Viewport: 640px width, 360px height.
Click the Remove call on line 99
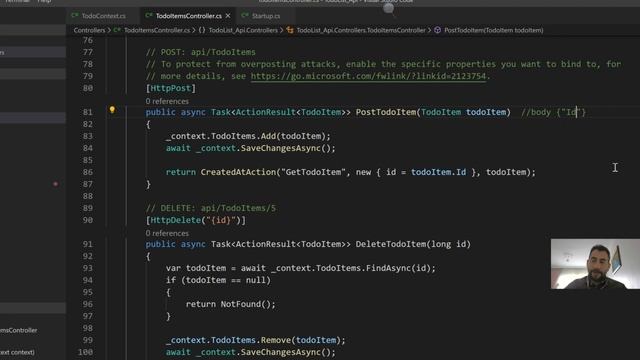[276, 340]
